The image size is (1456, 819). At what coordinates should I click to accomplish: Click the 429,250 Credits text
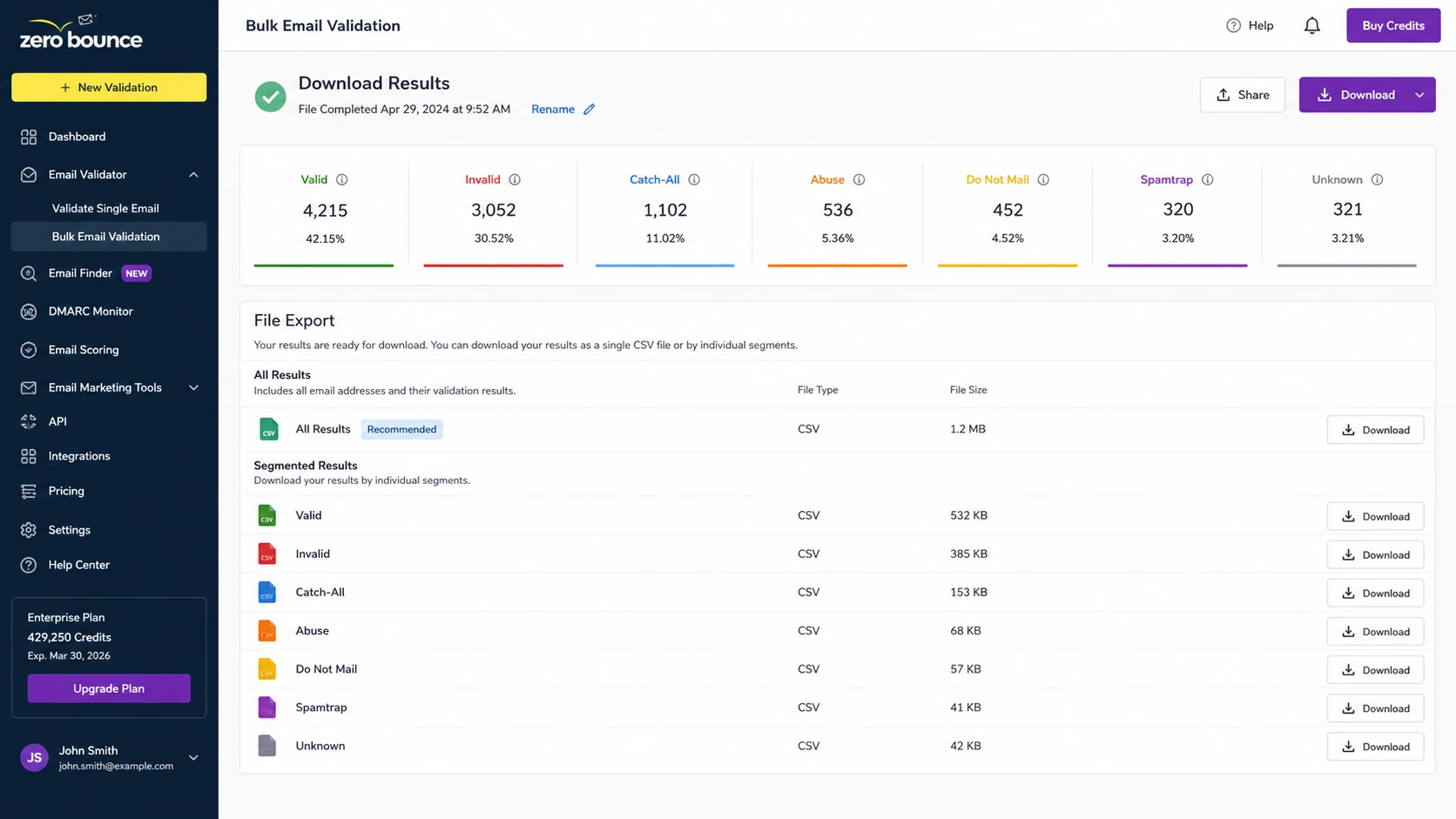[70, 637]
